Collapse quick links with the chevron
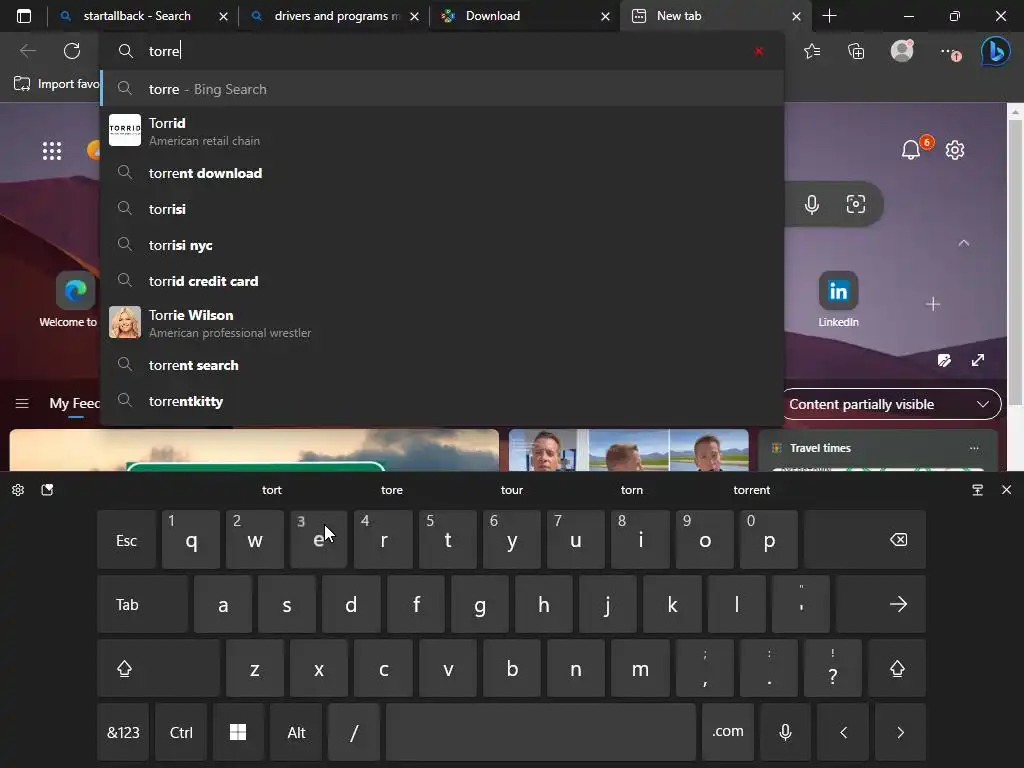 (x=963, y=243)
